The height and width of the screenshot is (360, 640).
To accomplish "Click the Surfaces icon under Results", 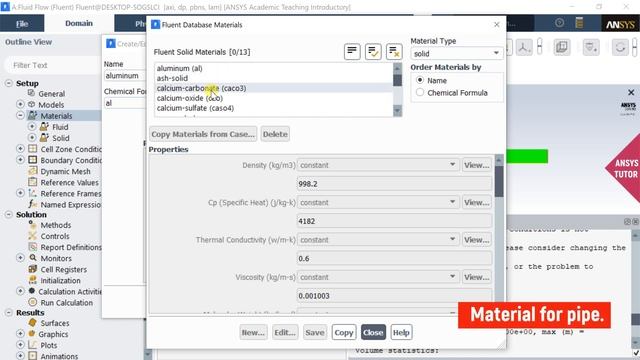I will pos(33,322).
